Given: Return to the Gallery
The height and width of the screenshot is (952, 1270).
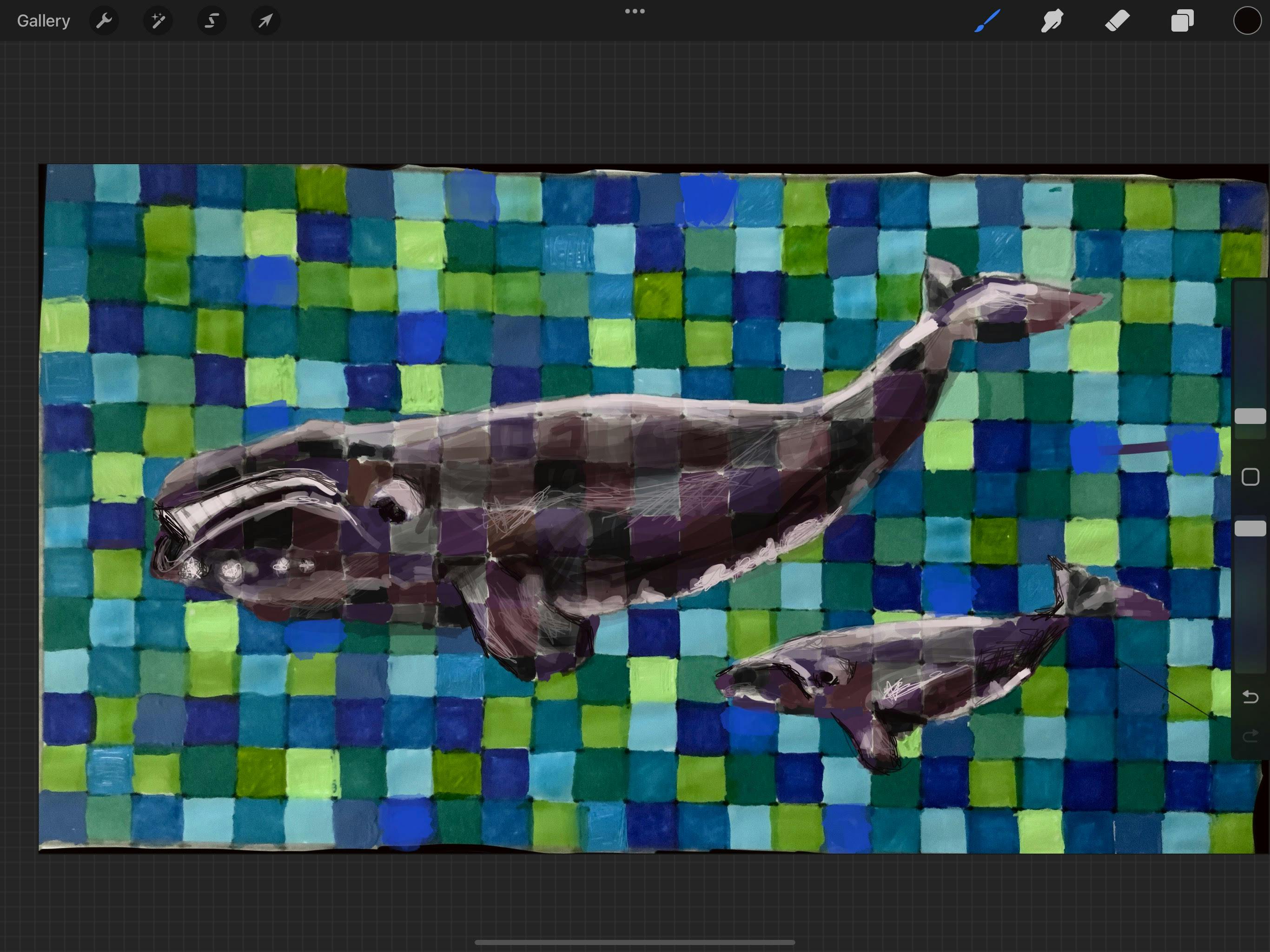Looking at the screenshot, I should [x=44, y=21].
